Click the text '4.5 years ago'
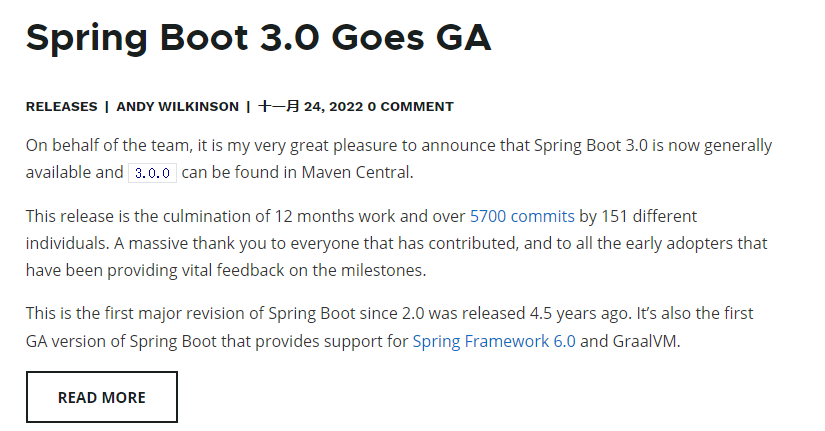 [579, 314]
